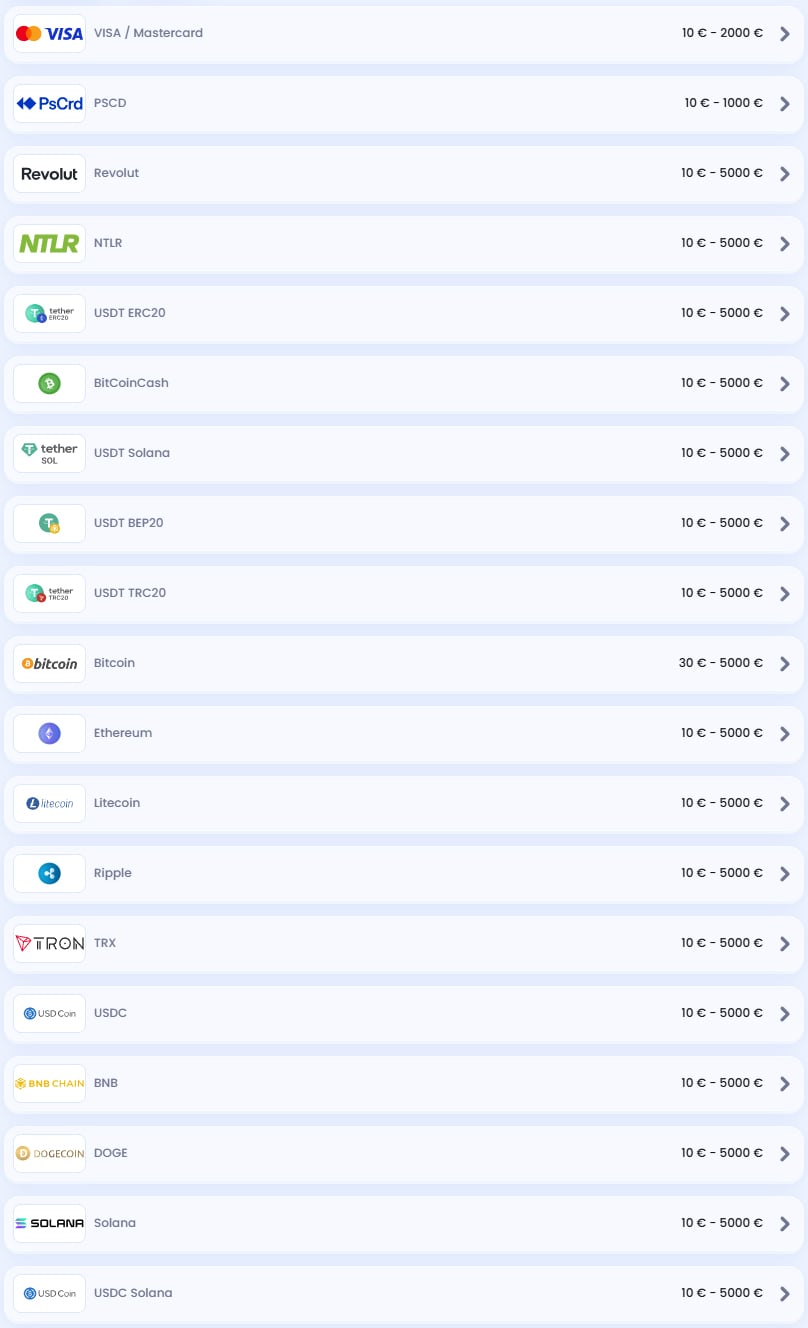Viewport: 808px width, 1328px height.
Task: Click the DOGECOIN logo icon
Action: click(49, 1154)
